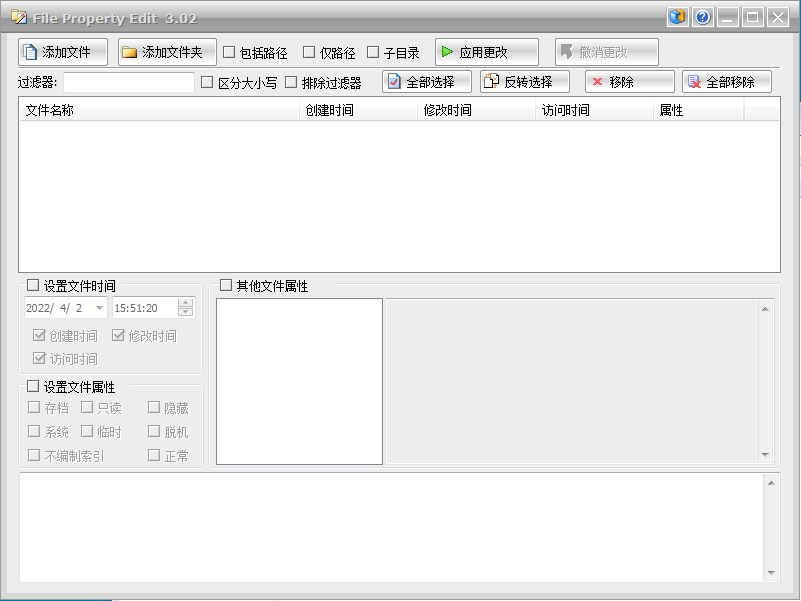
Task: Click the 添加文件 (Add File) button
Action: pos(63,52)
